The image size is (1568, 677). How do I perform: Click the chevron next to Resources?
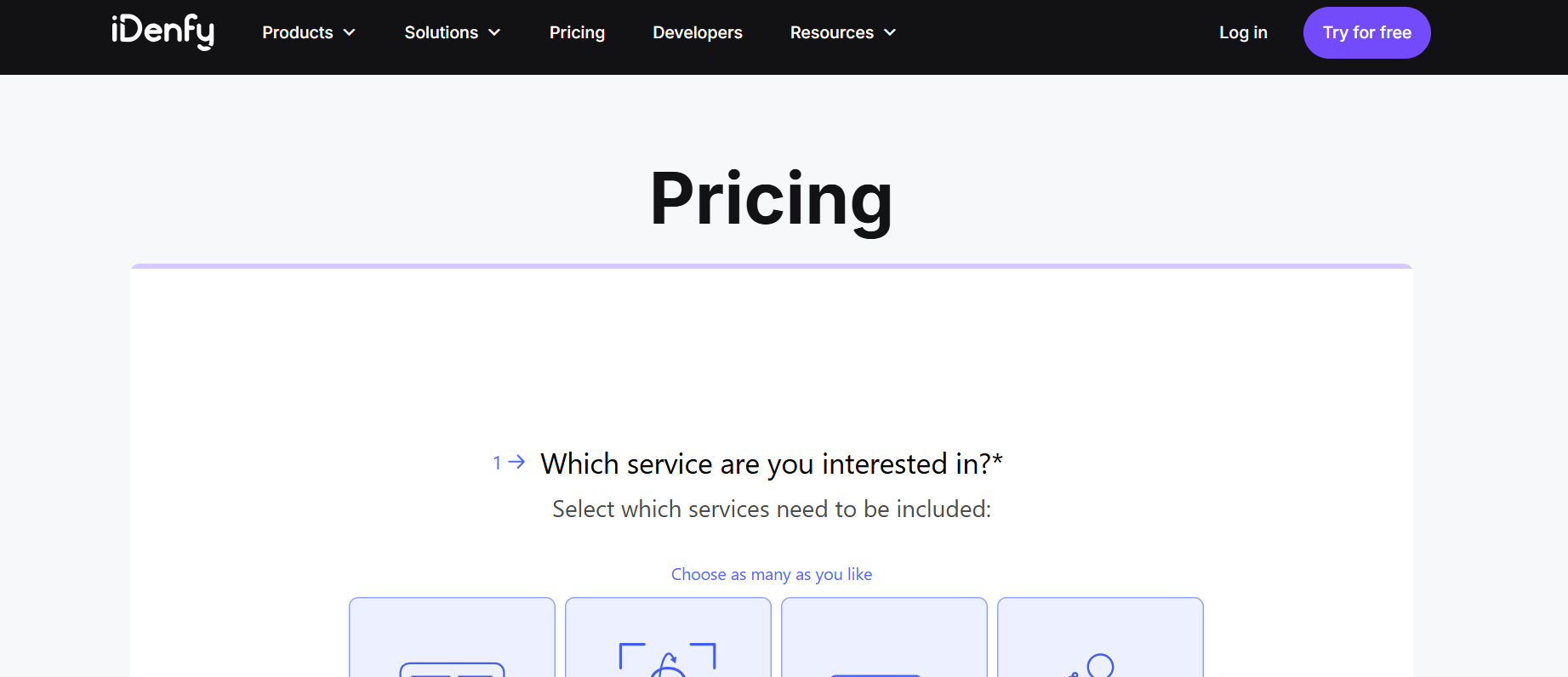890,32
